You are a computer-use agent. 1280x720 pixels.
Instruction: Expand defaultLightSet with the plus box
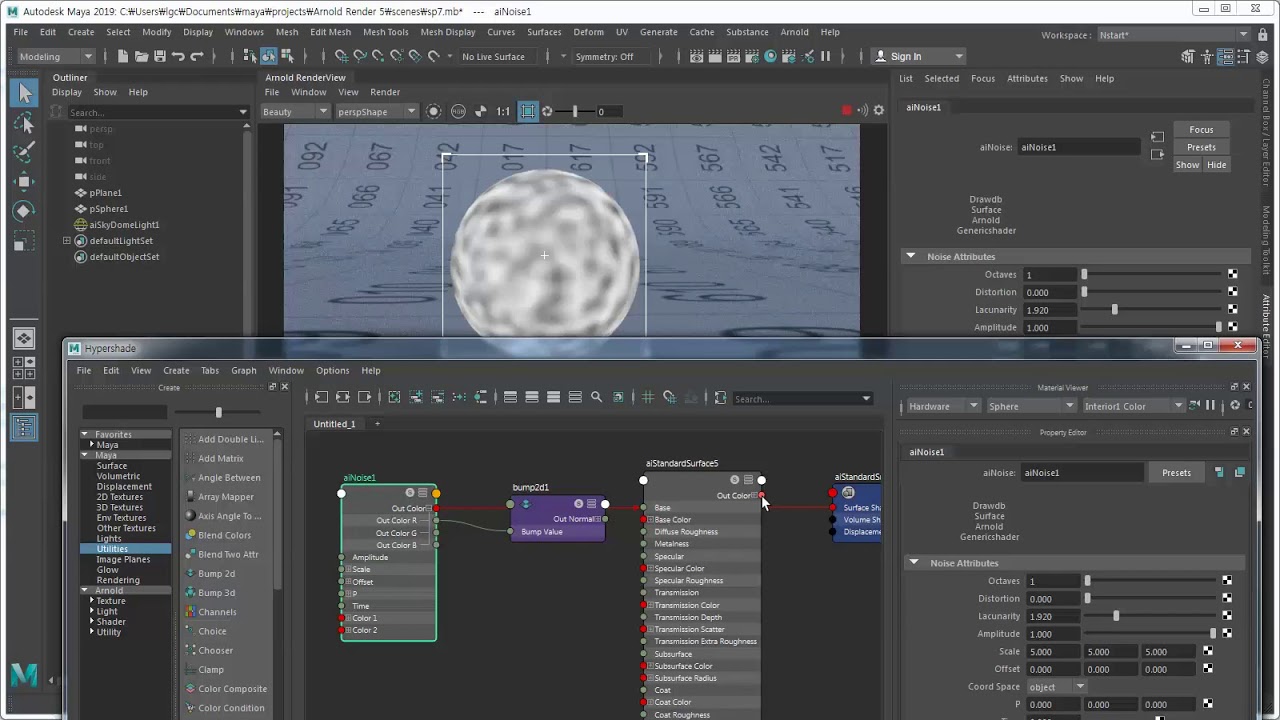(67, 241)
